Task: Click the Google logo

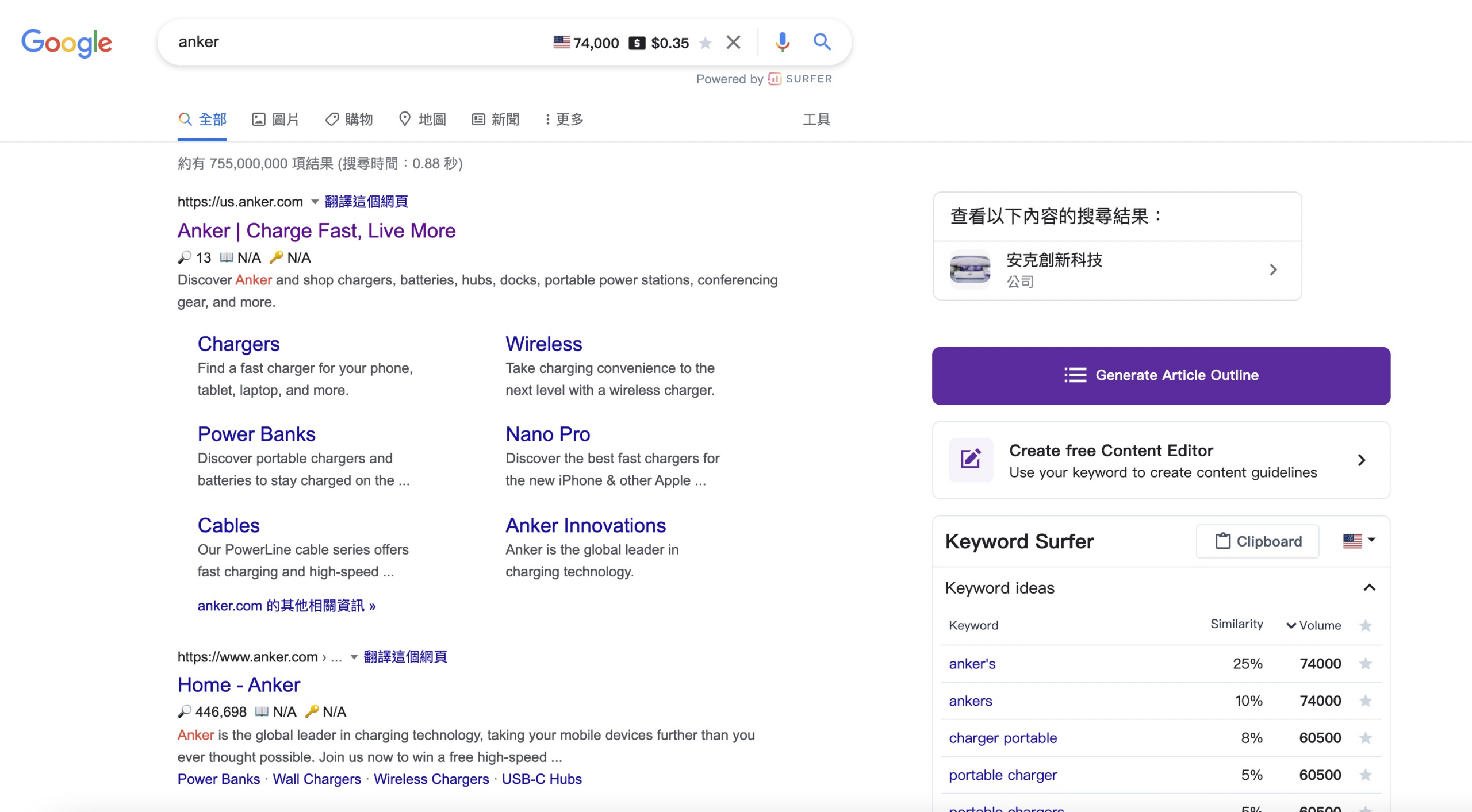Action: pos(67,43)
